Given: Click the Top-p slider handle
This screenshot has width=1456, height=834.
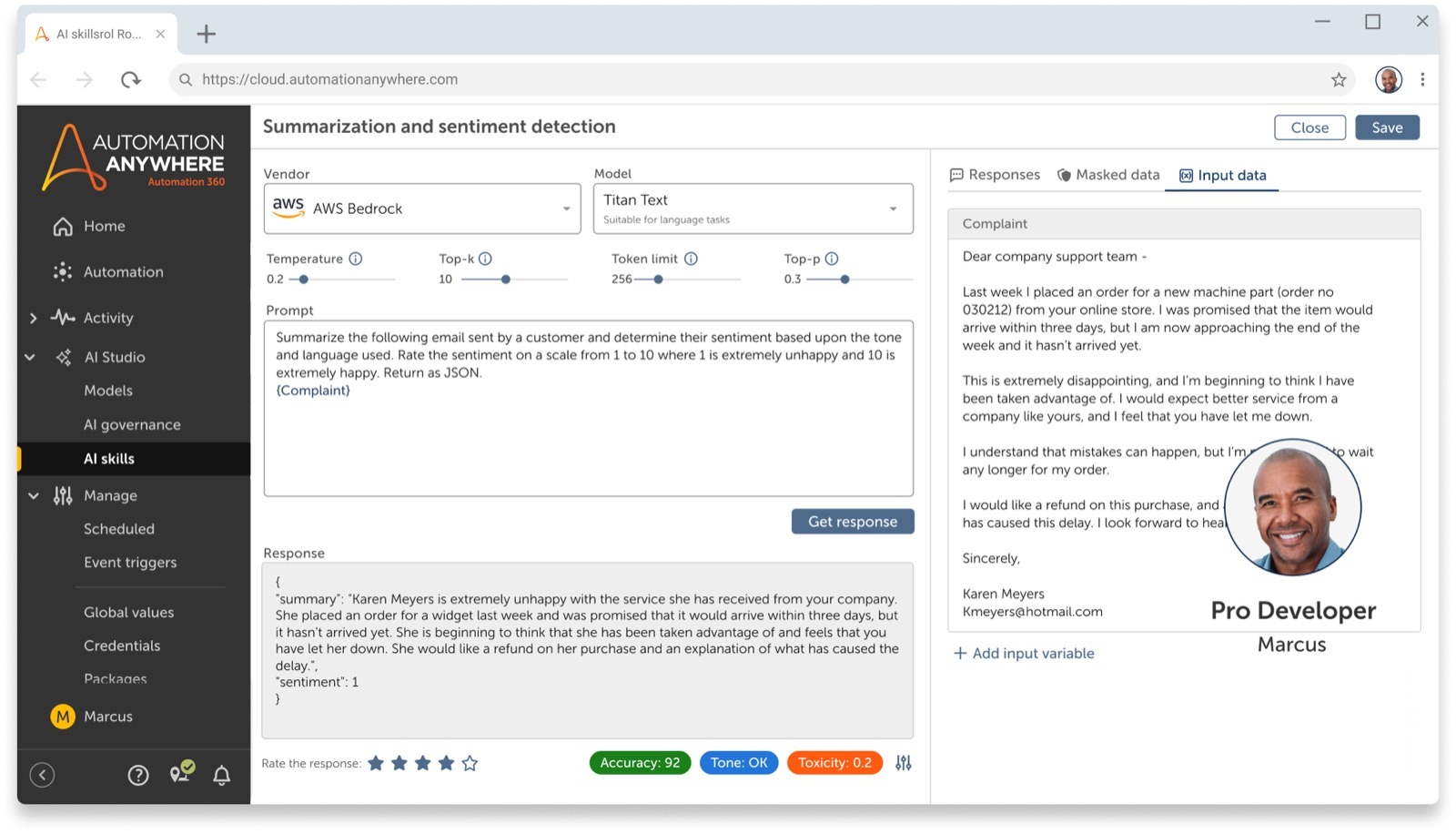Looking at the screenshot, I should [844, 280].
